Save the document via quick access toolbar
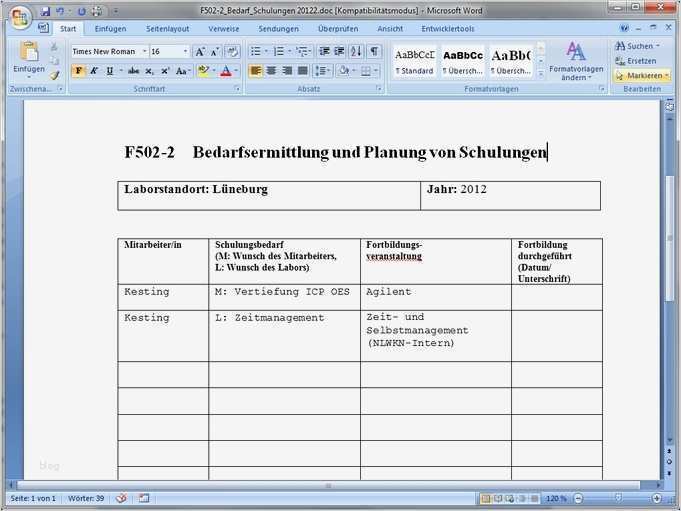Screen dimensions: 681x511 46,11
